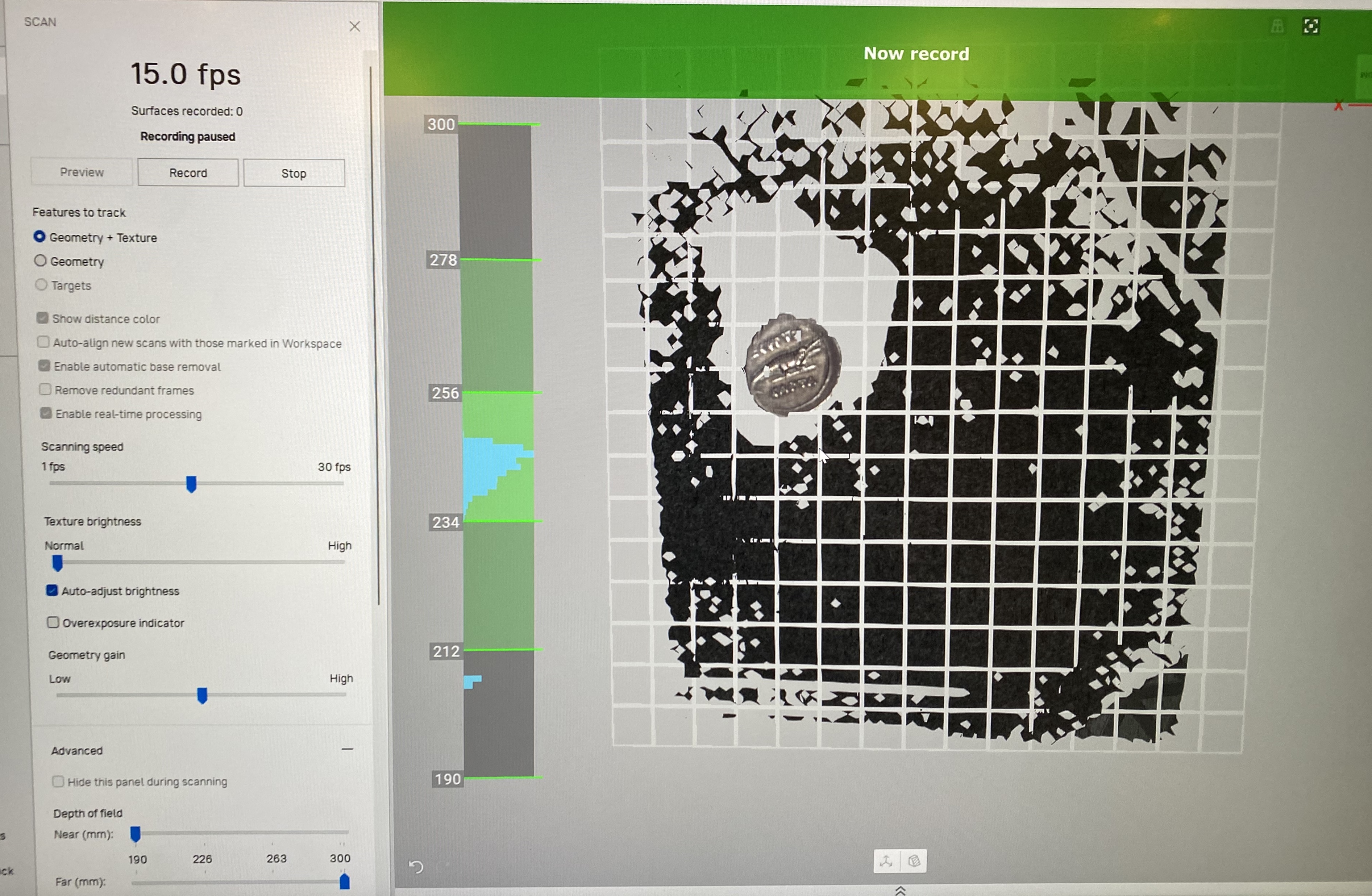Click the Scanning speed slider handle
This screenshot has width=1372, height=896.
[x=191, y=484]
